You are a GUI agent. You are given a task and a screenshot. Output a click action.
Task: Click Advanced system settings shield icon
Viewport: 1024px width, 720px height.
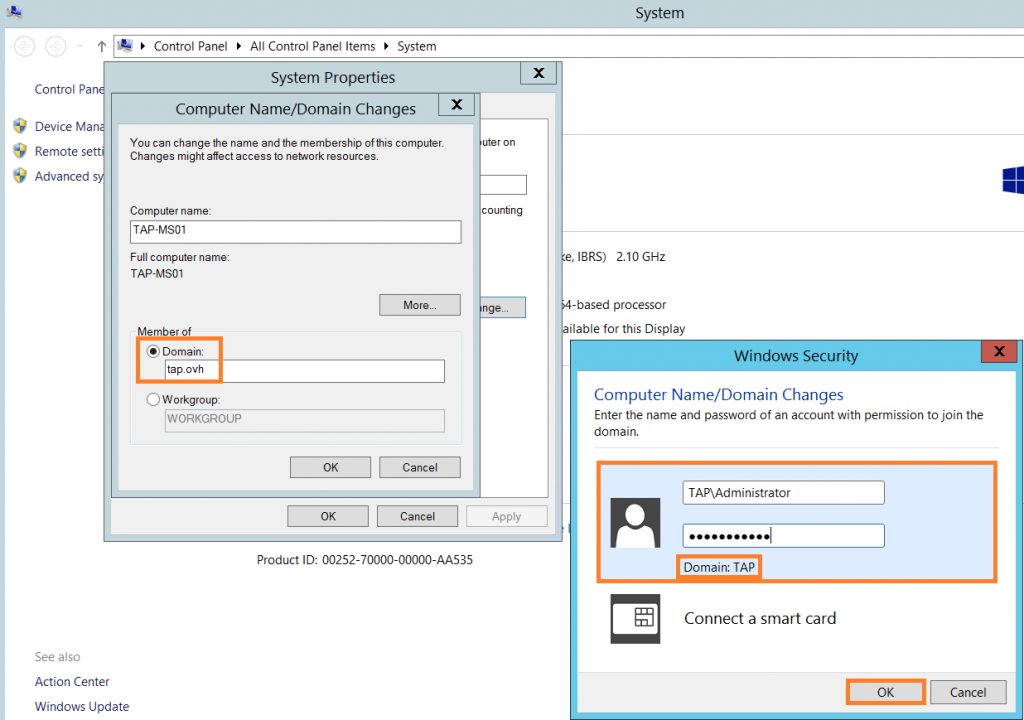click(x=20, y=176)
